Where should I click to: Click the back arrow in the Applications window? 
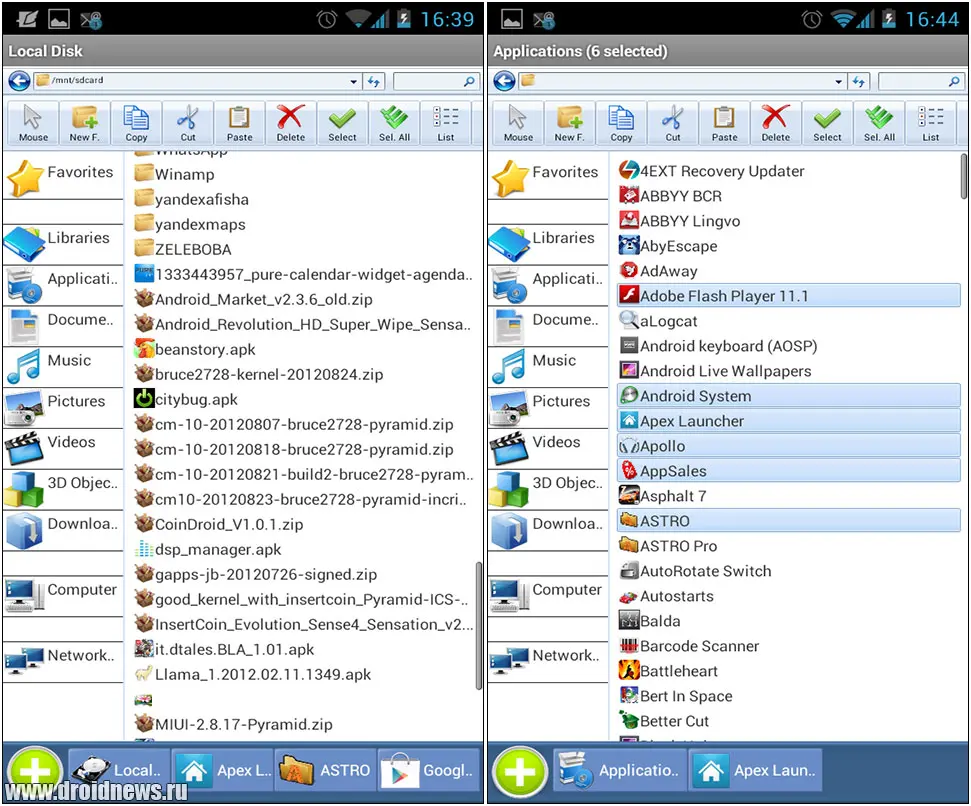tap(504, 81)
